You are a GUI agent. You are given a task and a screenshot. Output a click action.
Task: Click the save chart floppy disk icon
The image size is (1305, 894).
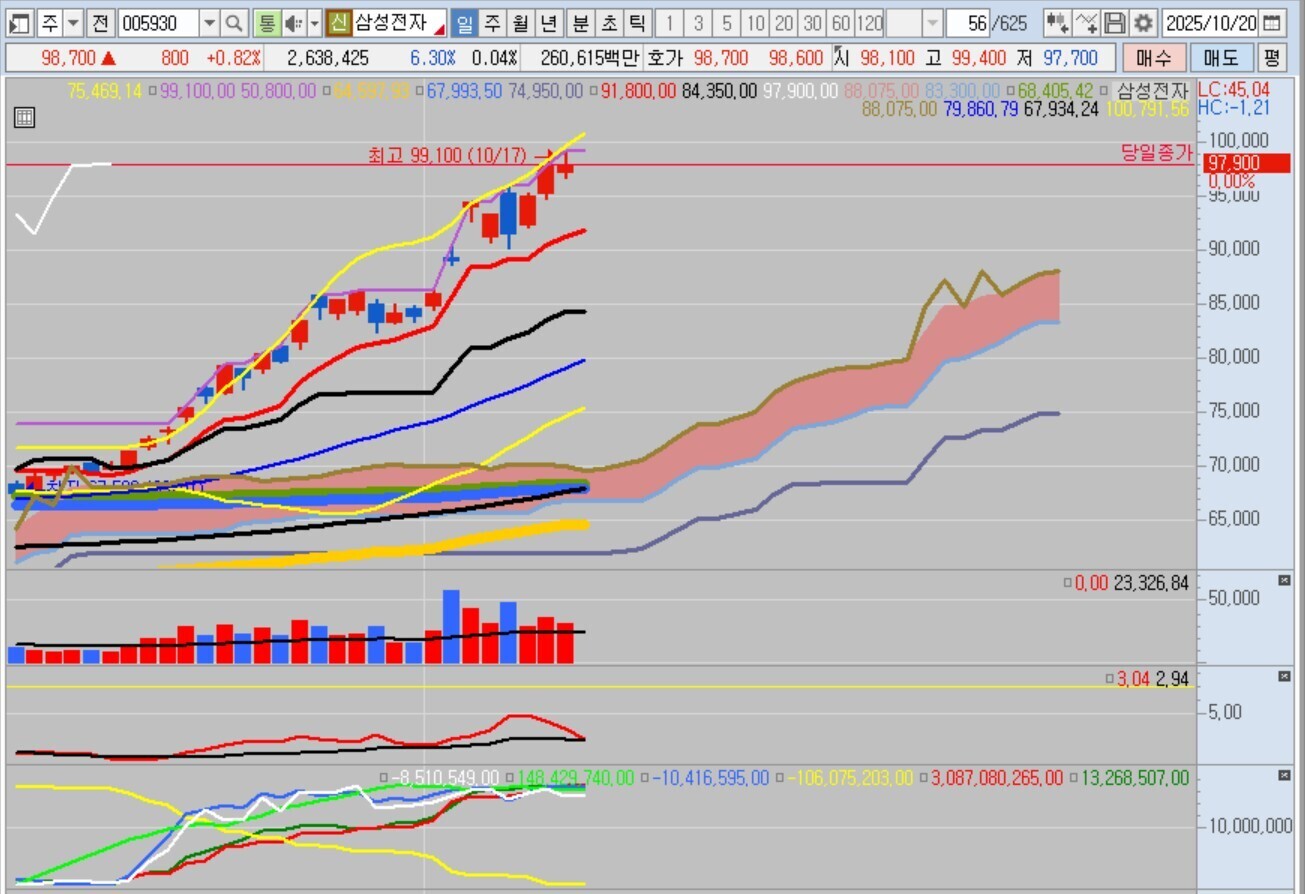coord(1115,23)
